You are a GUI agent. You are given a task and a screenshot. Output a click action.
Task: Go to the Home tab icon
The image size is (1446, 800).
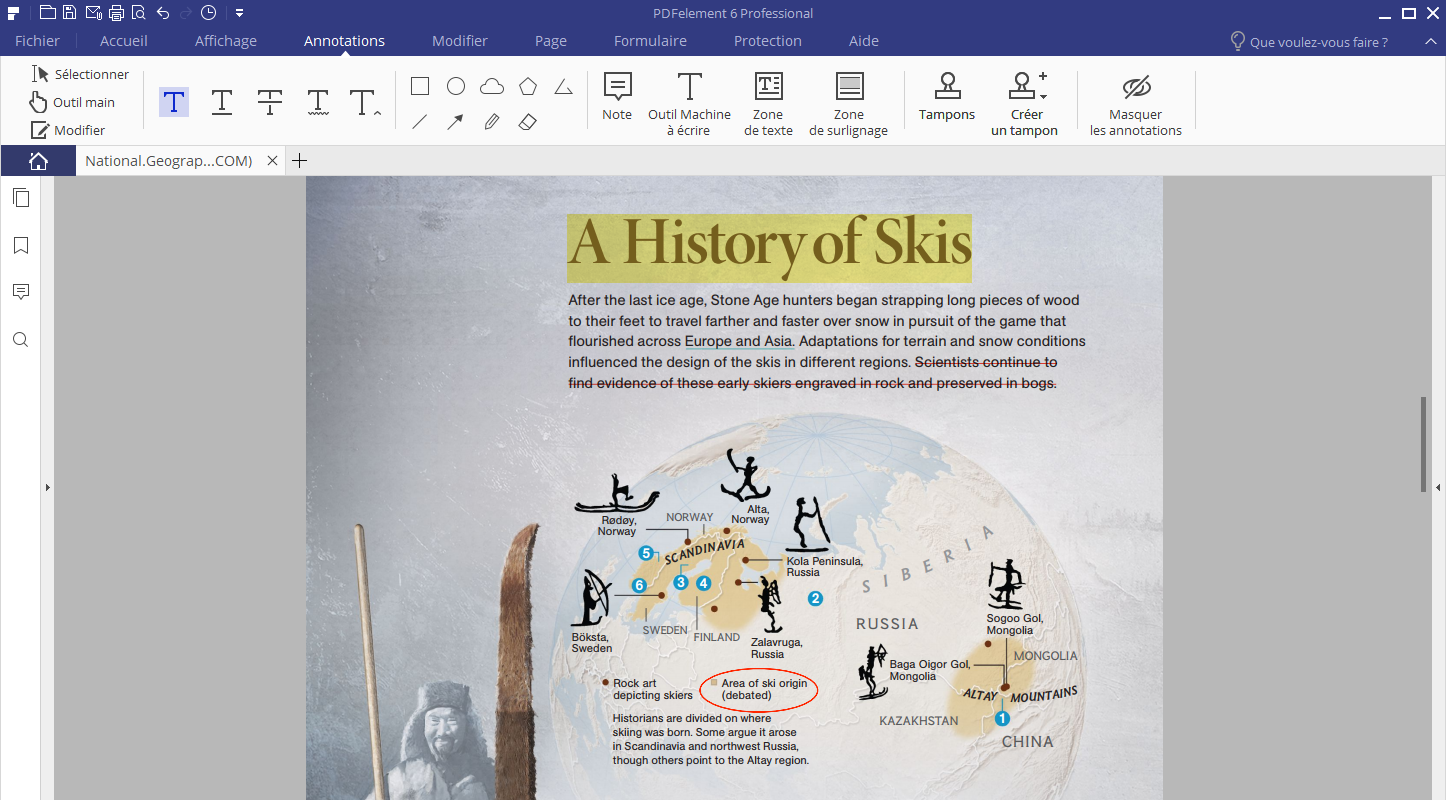[38, 161]
